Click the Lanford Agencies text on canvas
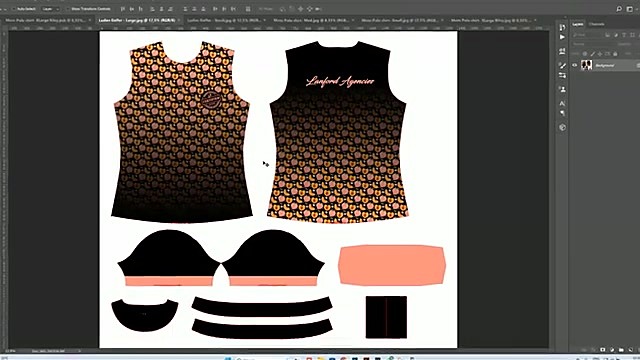The image size is (640, 360). 340,81
